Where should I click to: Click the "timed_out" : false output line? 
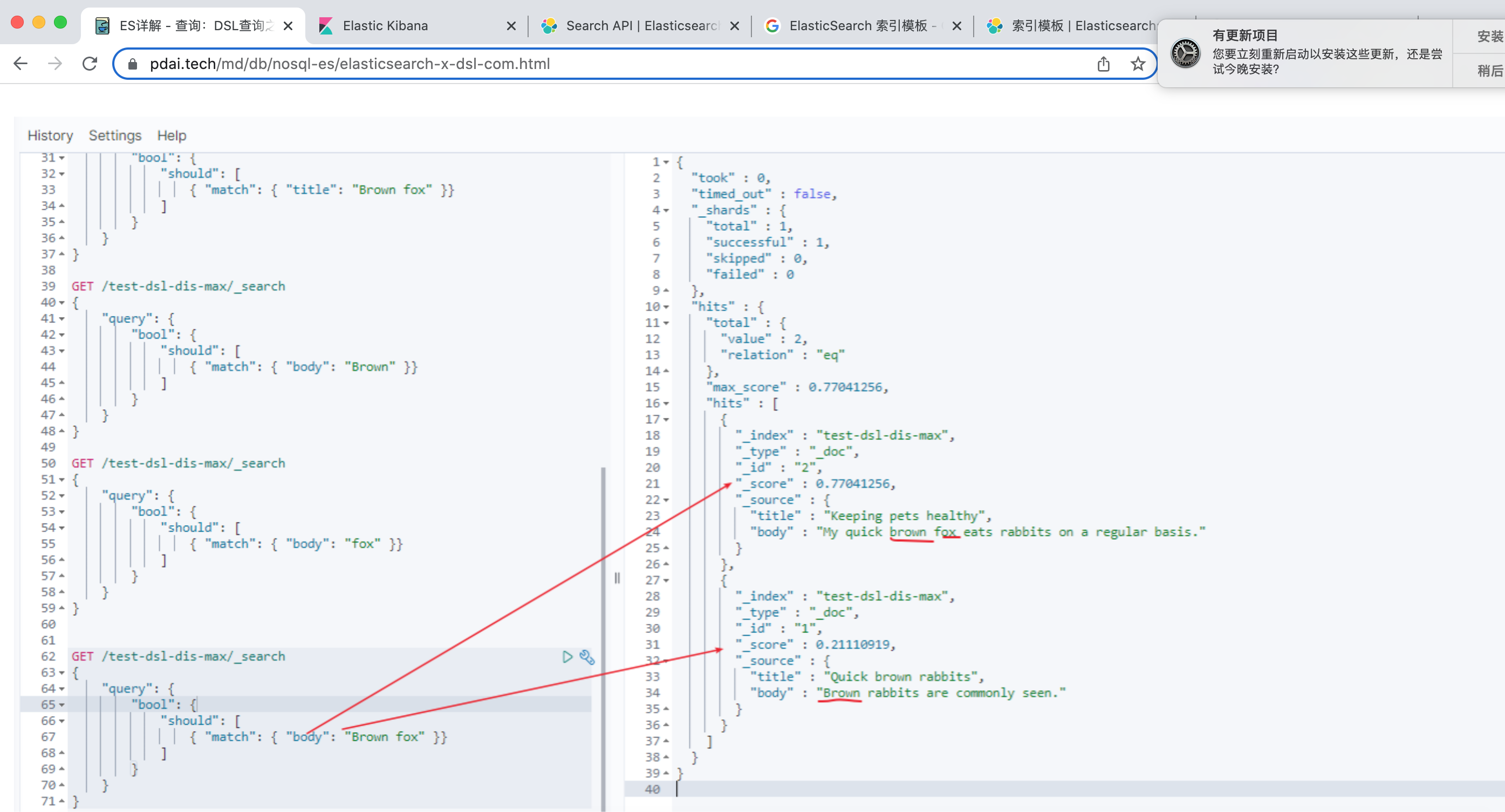(764, 194)
